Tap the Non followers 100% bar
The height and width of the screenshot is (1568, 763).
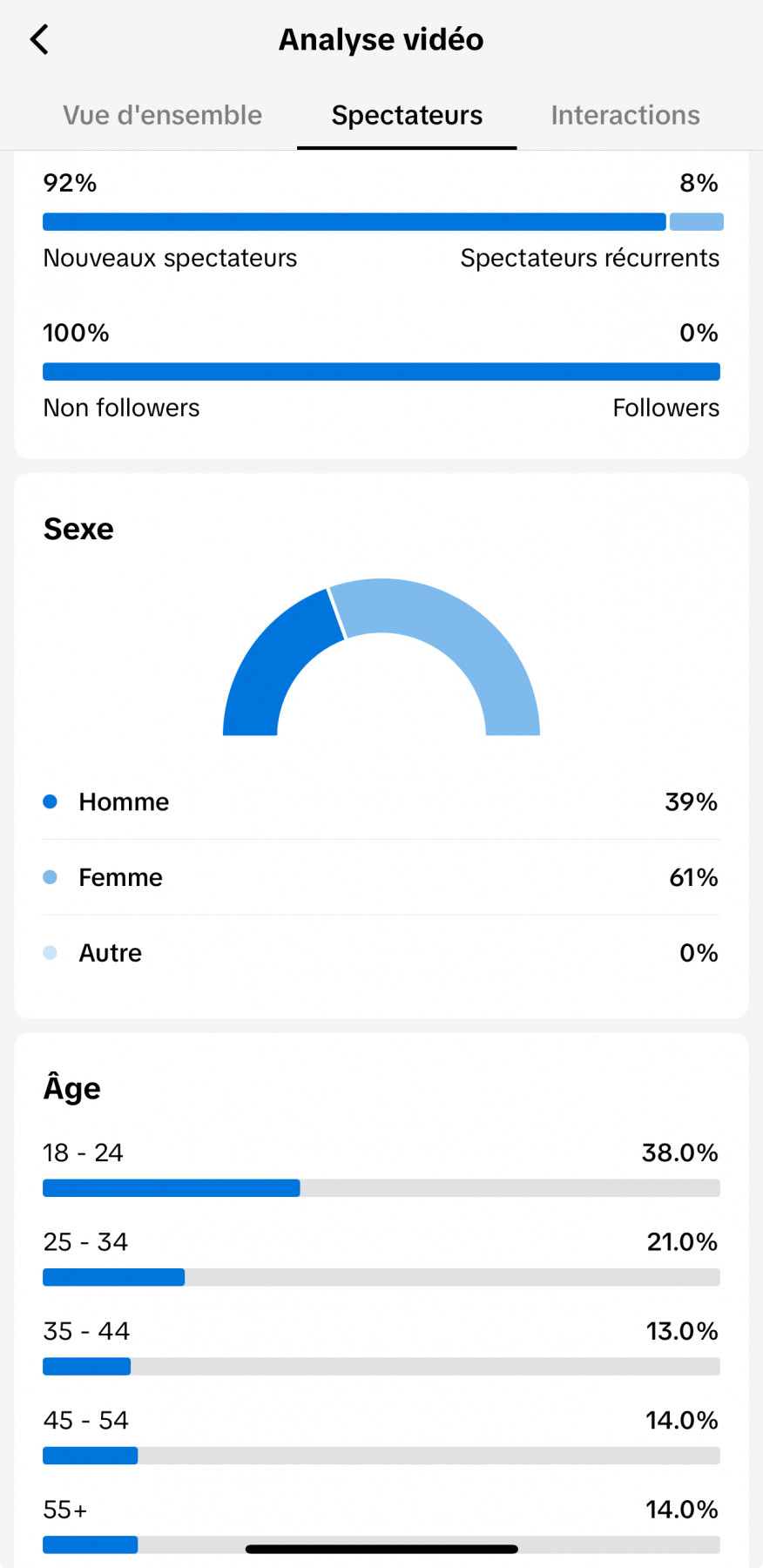[381, 372]
